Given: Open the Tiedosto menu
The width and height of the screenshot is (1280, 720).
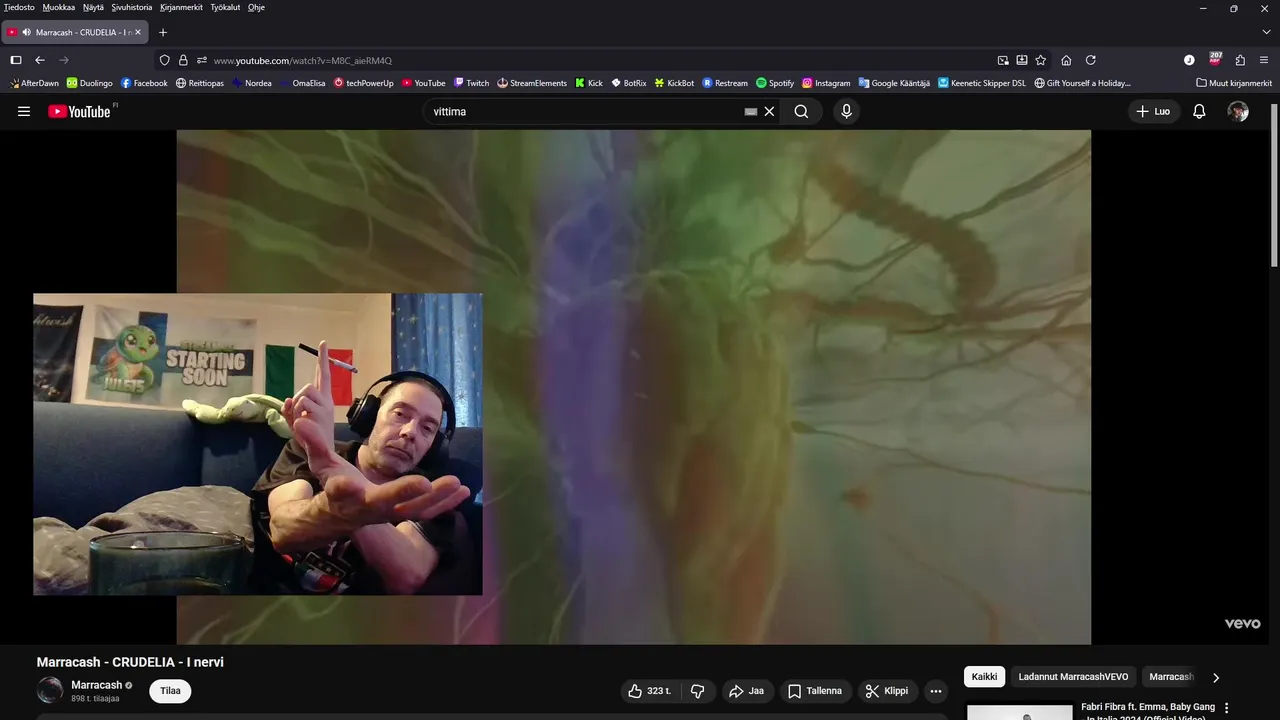Looking at the screenshot, I should click(19, 7).
